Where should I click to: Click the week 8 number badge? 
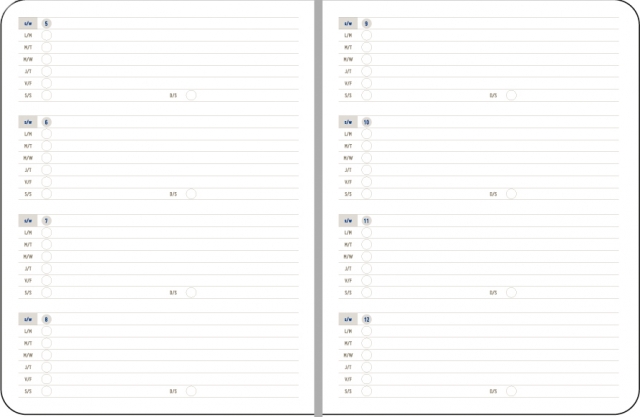(x=46, y=319)
